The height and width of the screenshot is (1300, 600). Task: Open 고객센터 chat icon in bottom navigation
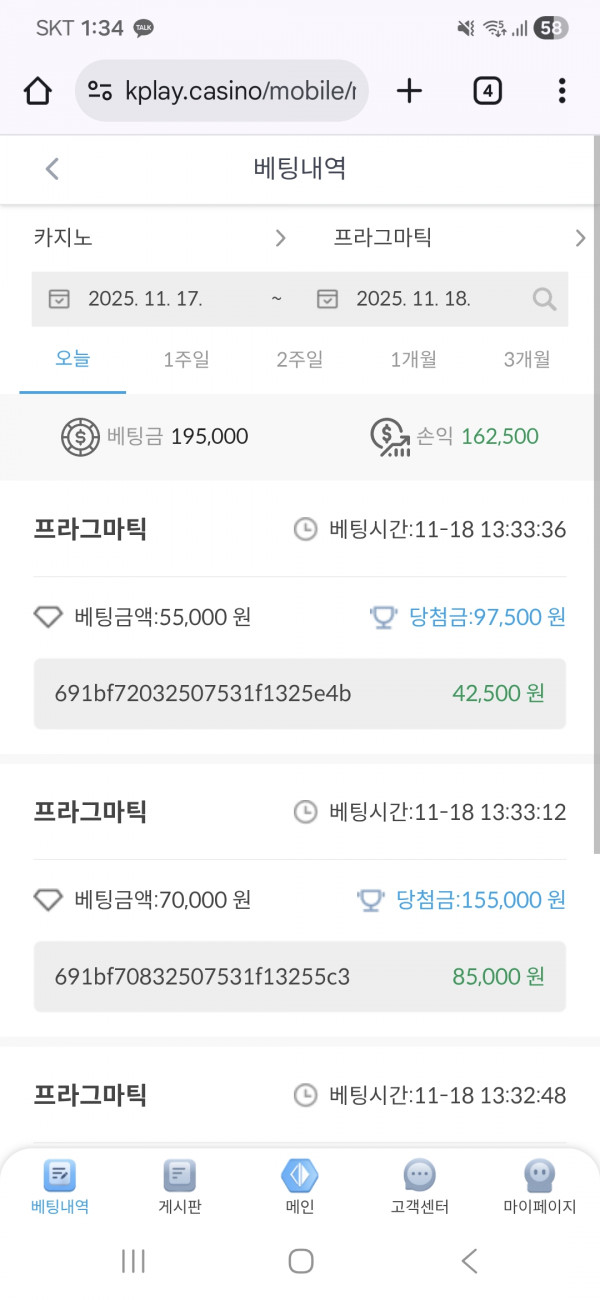point(419,1176)
